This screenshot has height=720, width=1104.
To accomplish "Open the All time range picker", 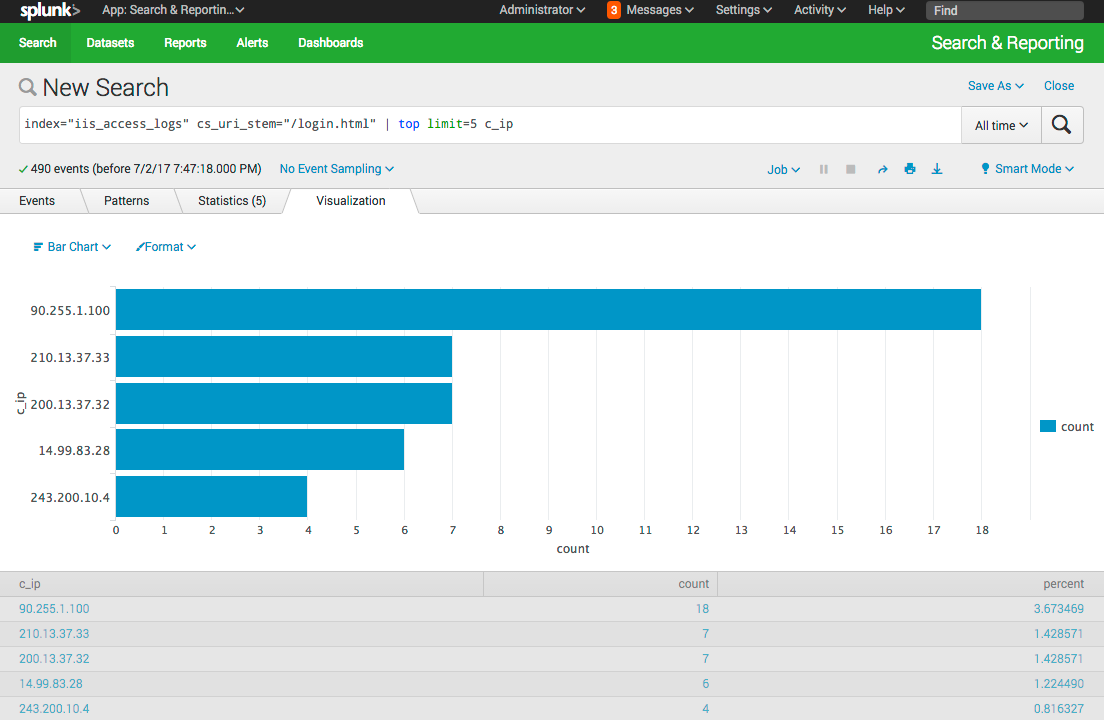I will (1000, 125).
